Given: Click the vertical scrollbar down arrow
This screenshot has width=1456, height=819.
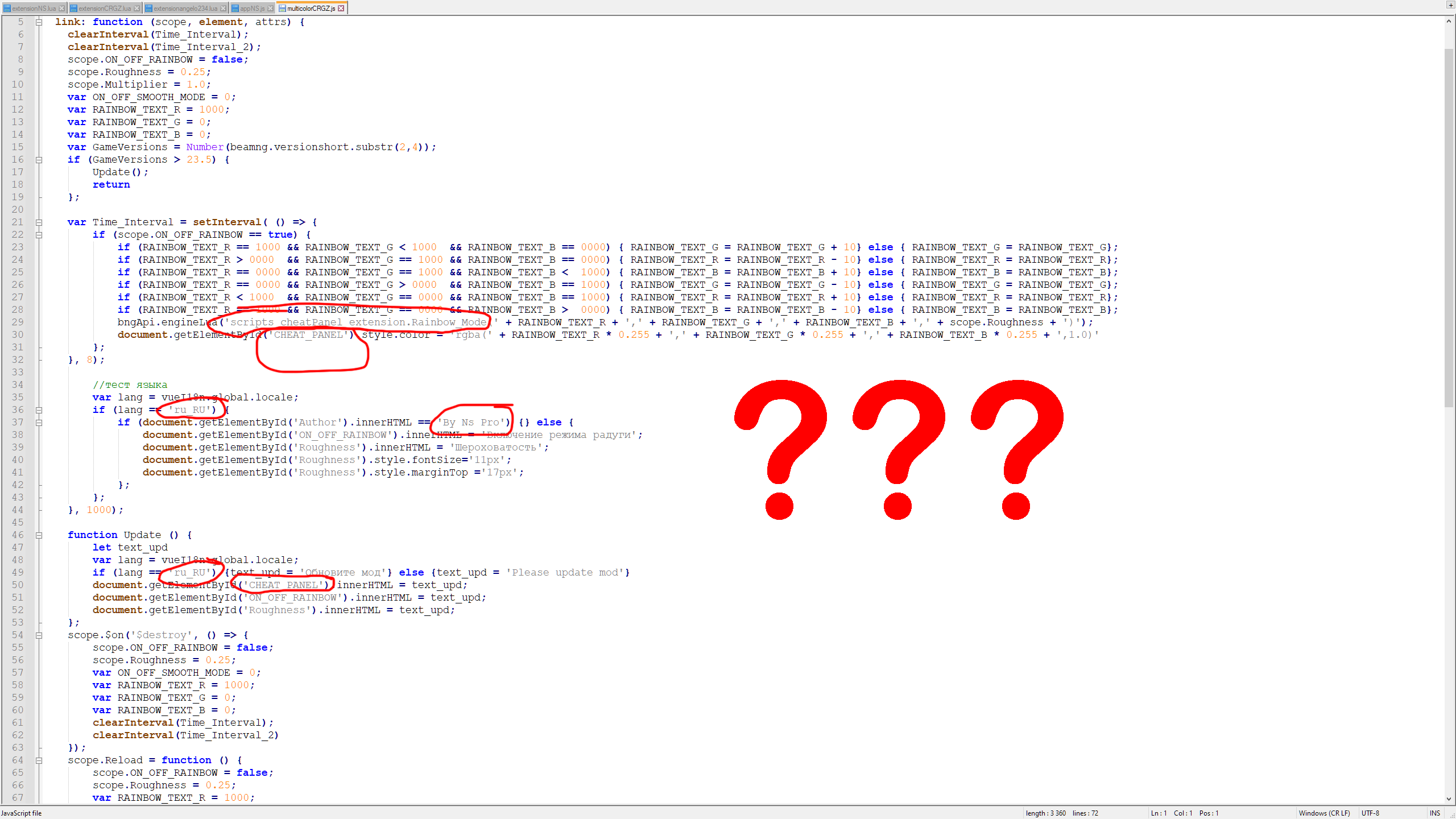Looking at the screenshot, I should click(x=1449, y=799).
